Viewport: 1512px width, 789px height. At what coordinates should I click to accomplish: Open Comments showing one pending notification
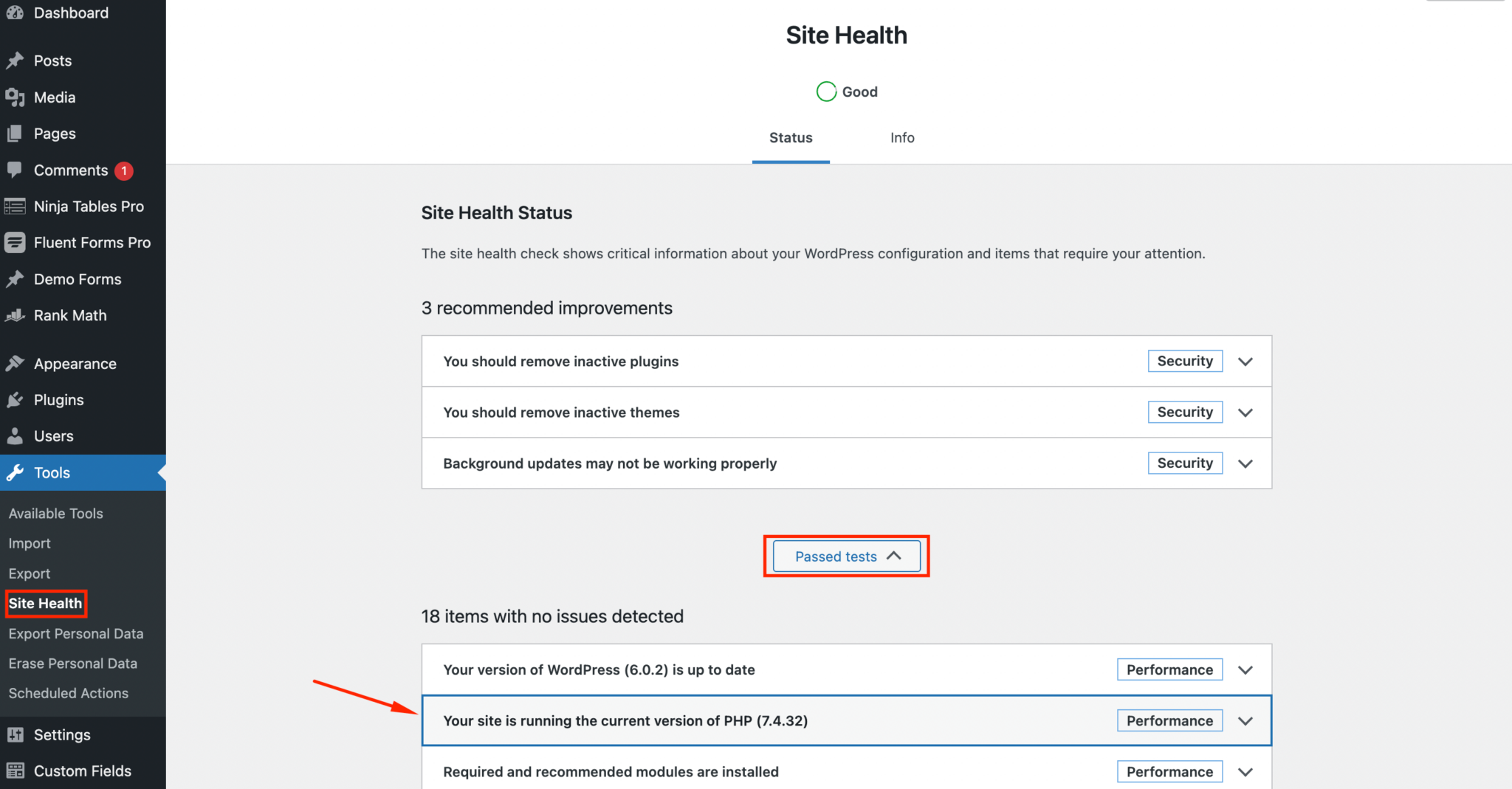(71, 170)
